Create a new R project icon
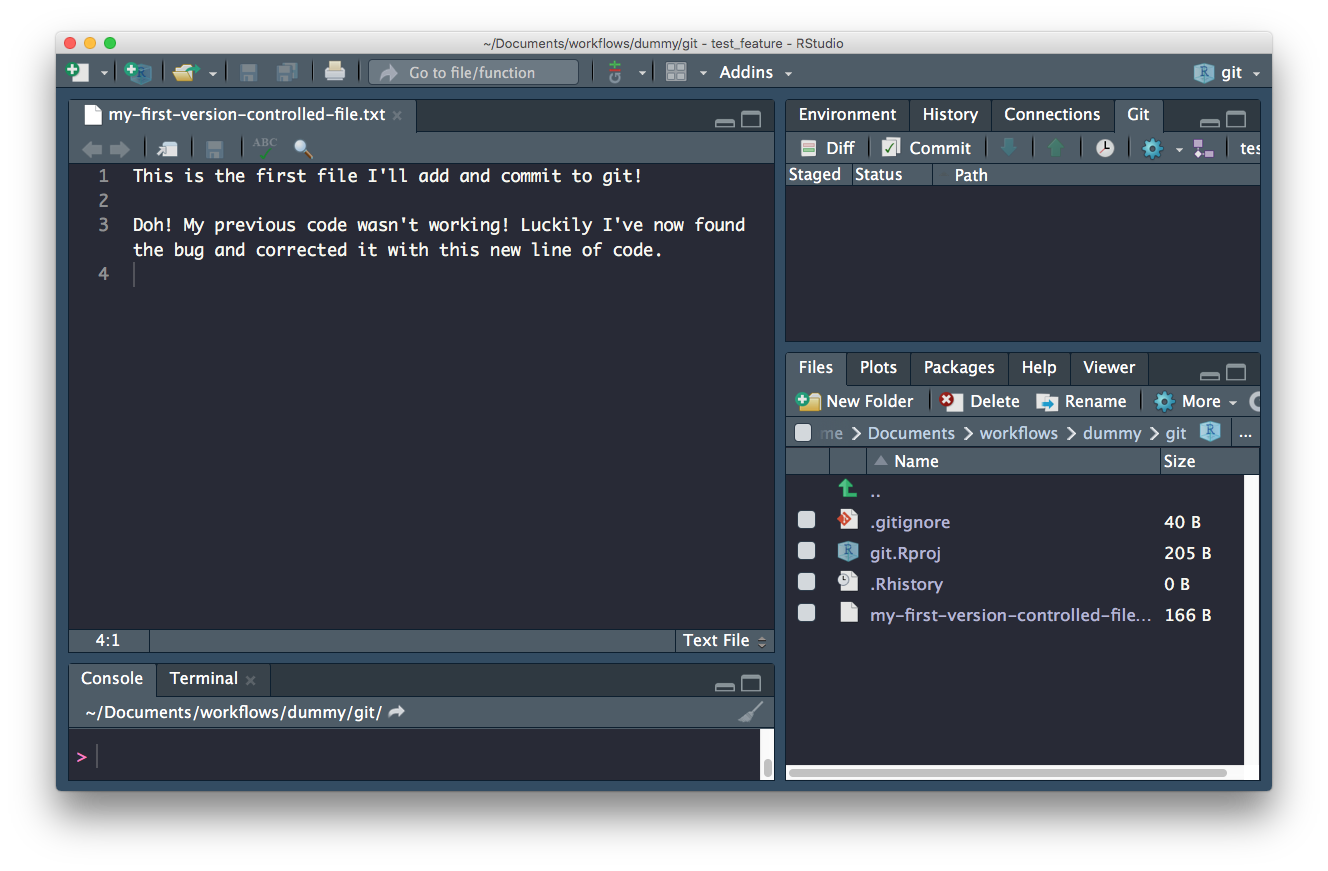 tap(138, 72)
